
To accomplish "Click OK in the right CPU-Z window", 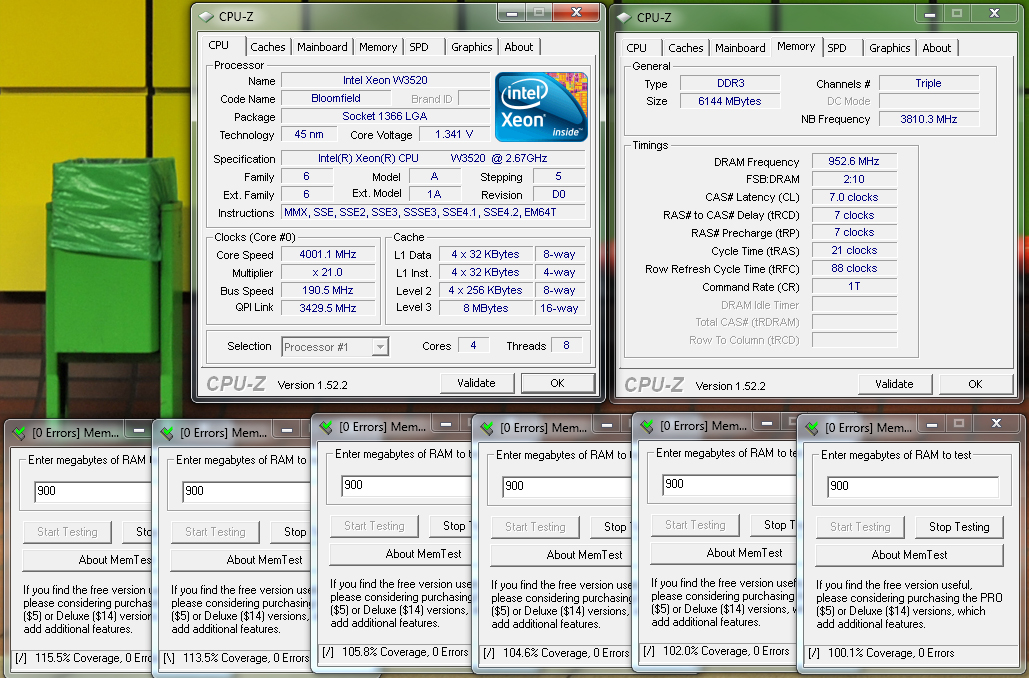I will point(975,385).
